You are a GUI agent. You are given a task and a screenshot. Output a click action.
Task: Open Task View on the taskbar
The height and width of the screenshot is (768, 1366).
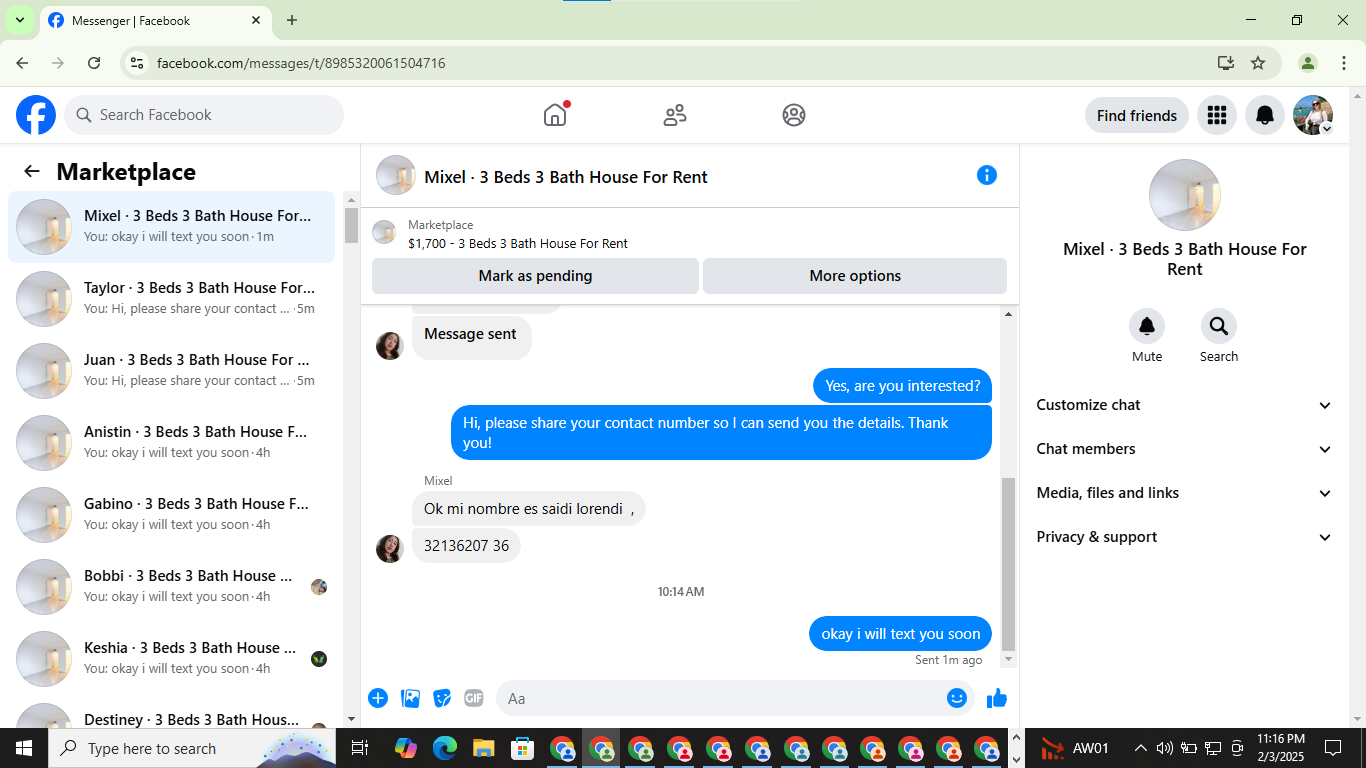(x=360, y=748)
